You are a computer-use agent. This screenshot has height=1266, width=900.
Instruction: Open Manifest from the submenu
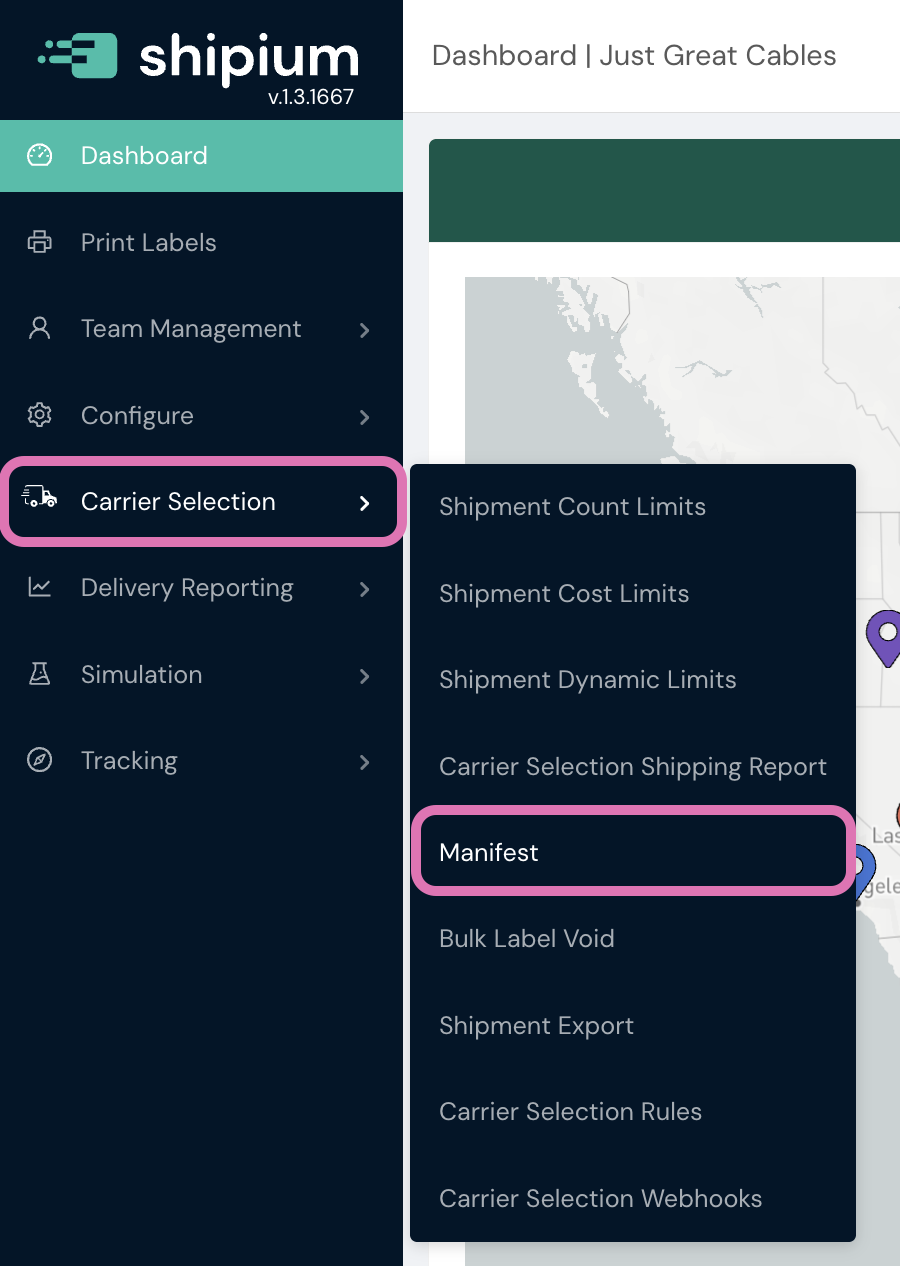click(x=489, y=852)
